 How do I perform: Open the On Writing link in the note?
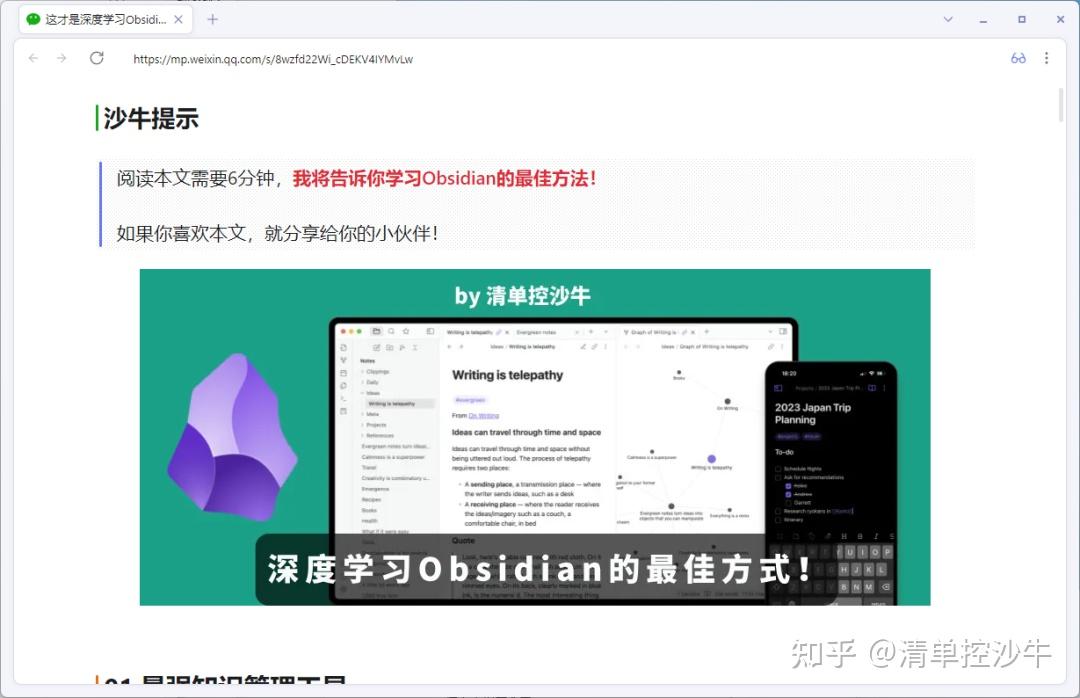click(x=483, y=415)
